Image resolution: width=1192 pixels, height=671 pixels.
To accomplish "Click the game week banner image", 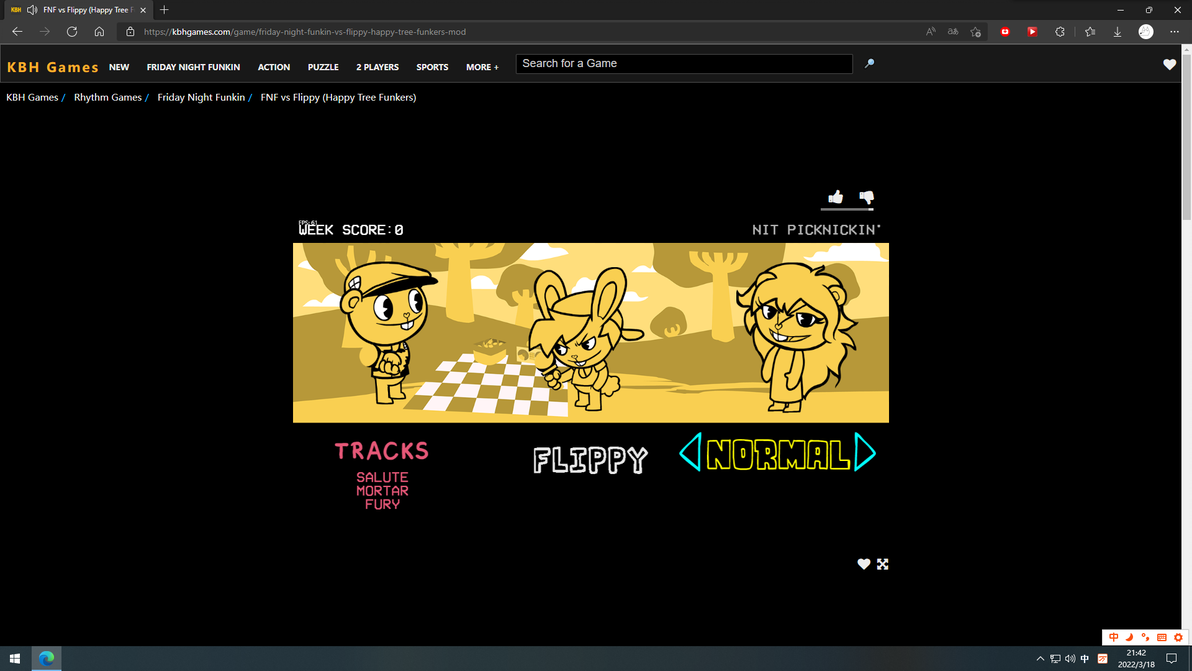I will 591,333.
